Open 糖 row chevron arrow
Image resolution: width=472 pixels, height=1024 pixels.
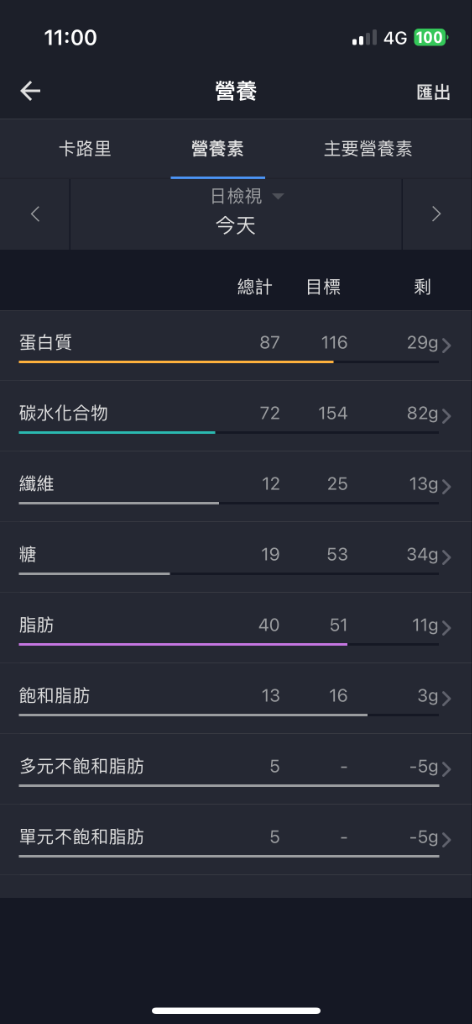pos(447,557)
